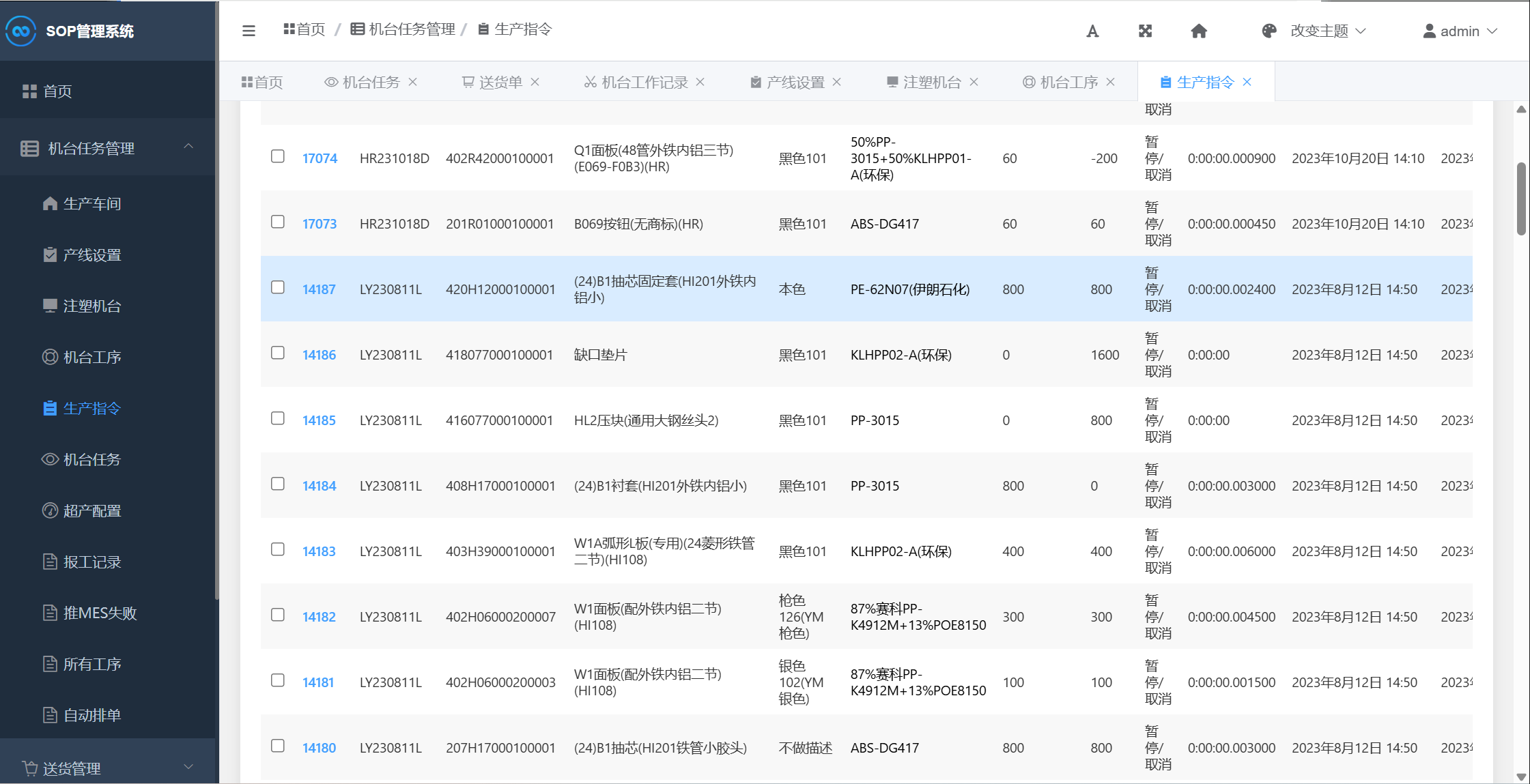The width and height of the screenshot is (1530, 784).
Task: Open 推MES失败 sidebar item
Action: (x=100, y=613)
